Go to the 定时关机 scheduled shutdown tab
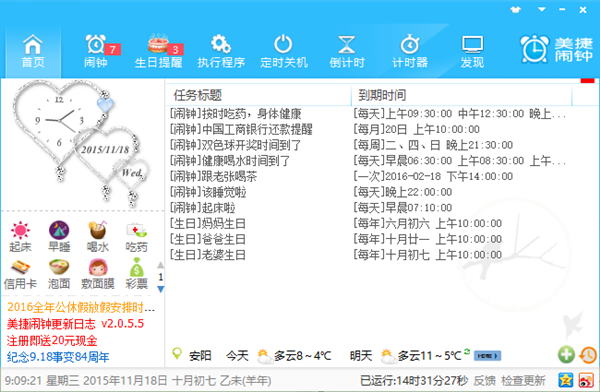Image resolution: width=600 pixels, height=392 pixels. click(284, 51)
